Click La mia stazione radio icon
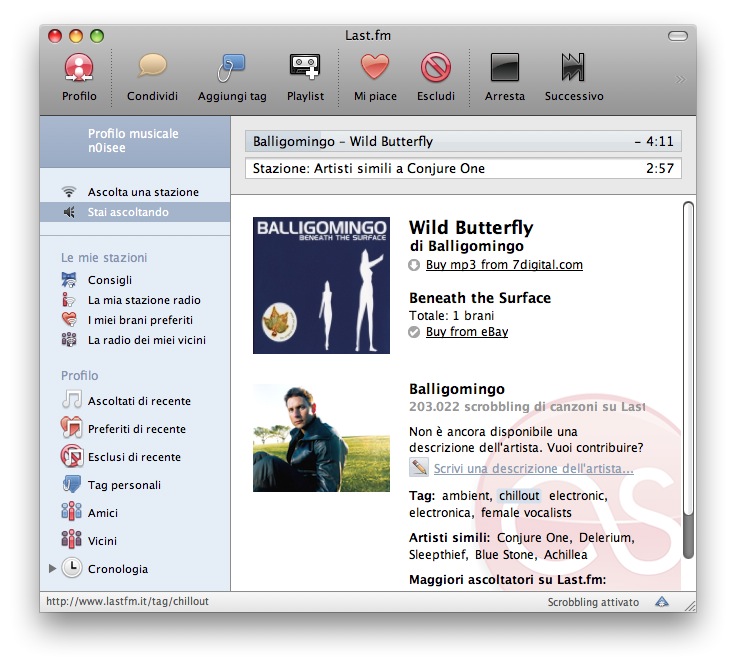The height and width of the screenshot is (667, 736). pos(69,300)
